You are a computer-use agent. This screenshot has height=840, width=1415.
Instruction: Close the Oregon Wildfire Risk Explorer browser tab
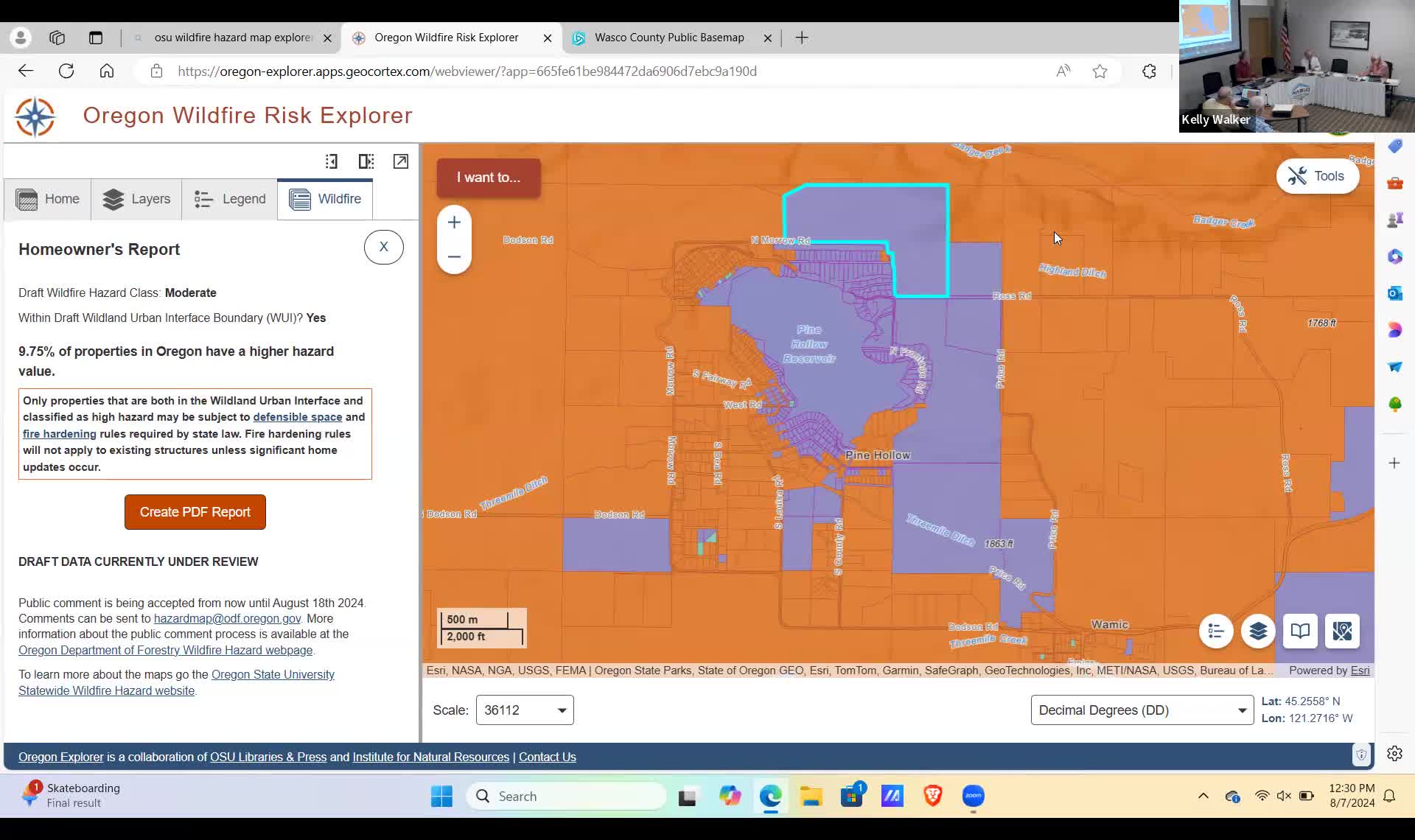tap(548, 38)
